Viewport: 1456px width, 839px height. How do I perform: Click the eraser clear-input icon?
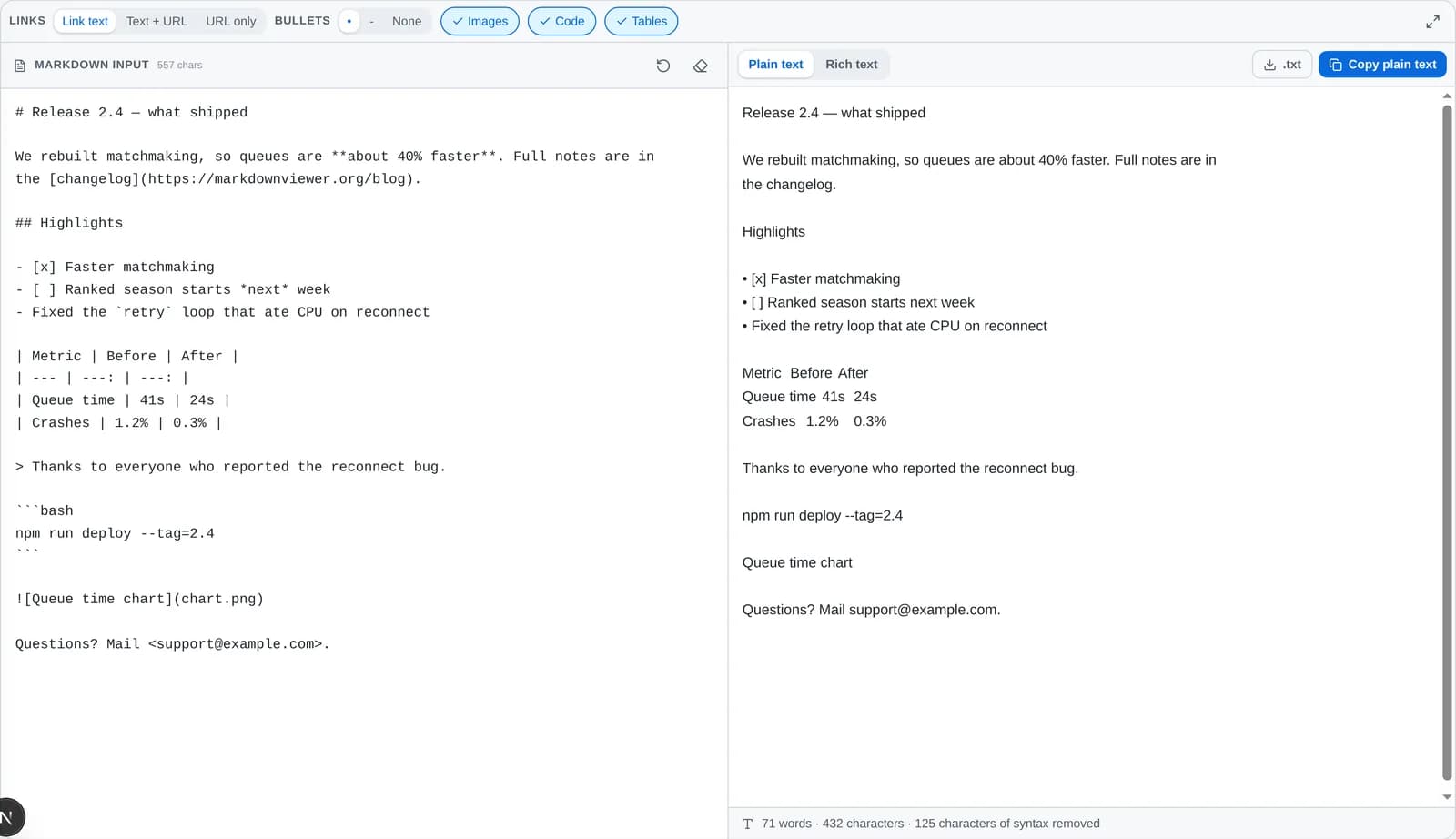tap(700, 66)
